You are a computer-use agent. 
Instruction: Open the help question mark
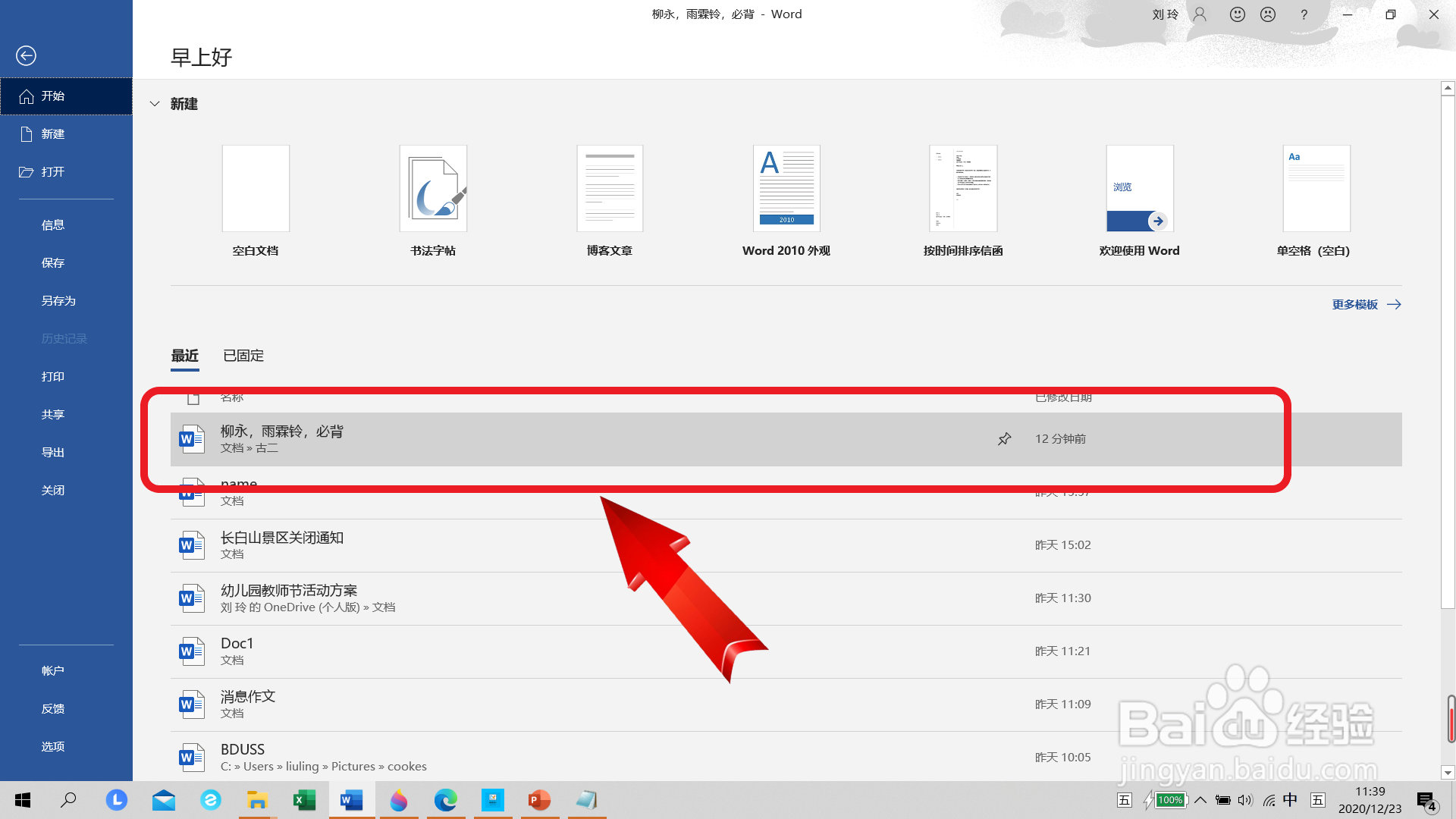click(x=1304, y=14)
